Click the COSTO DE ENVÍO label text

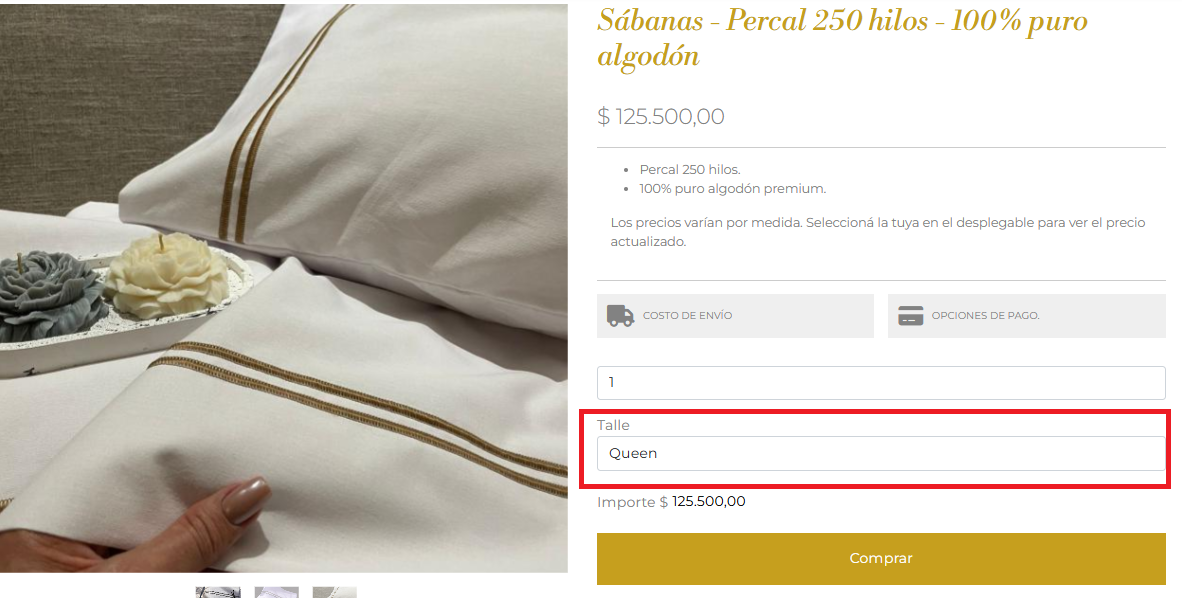(x=688, y=316)
